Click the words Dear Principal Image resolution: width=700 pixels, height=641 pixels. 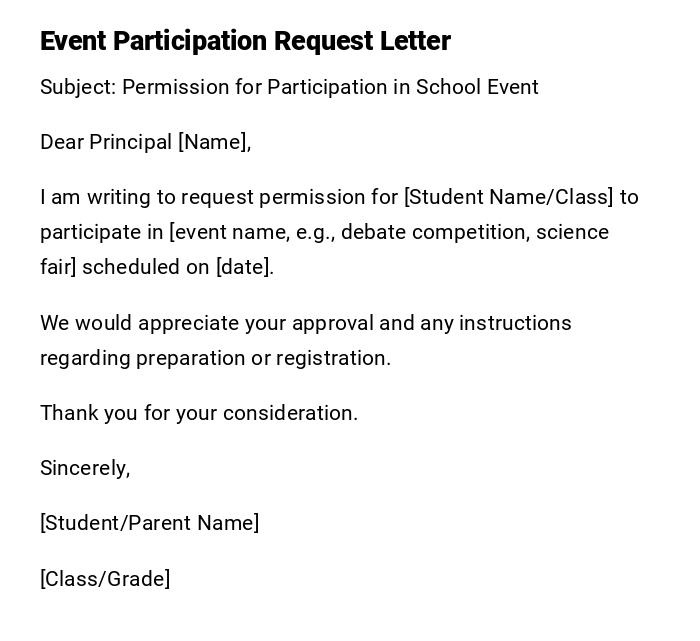pos(106,142)
